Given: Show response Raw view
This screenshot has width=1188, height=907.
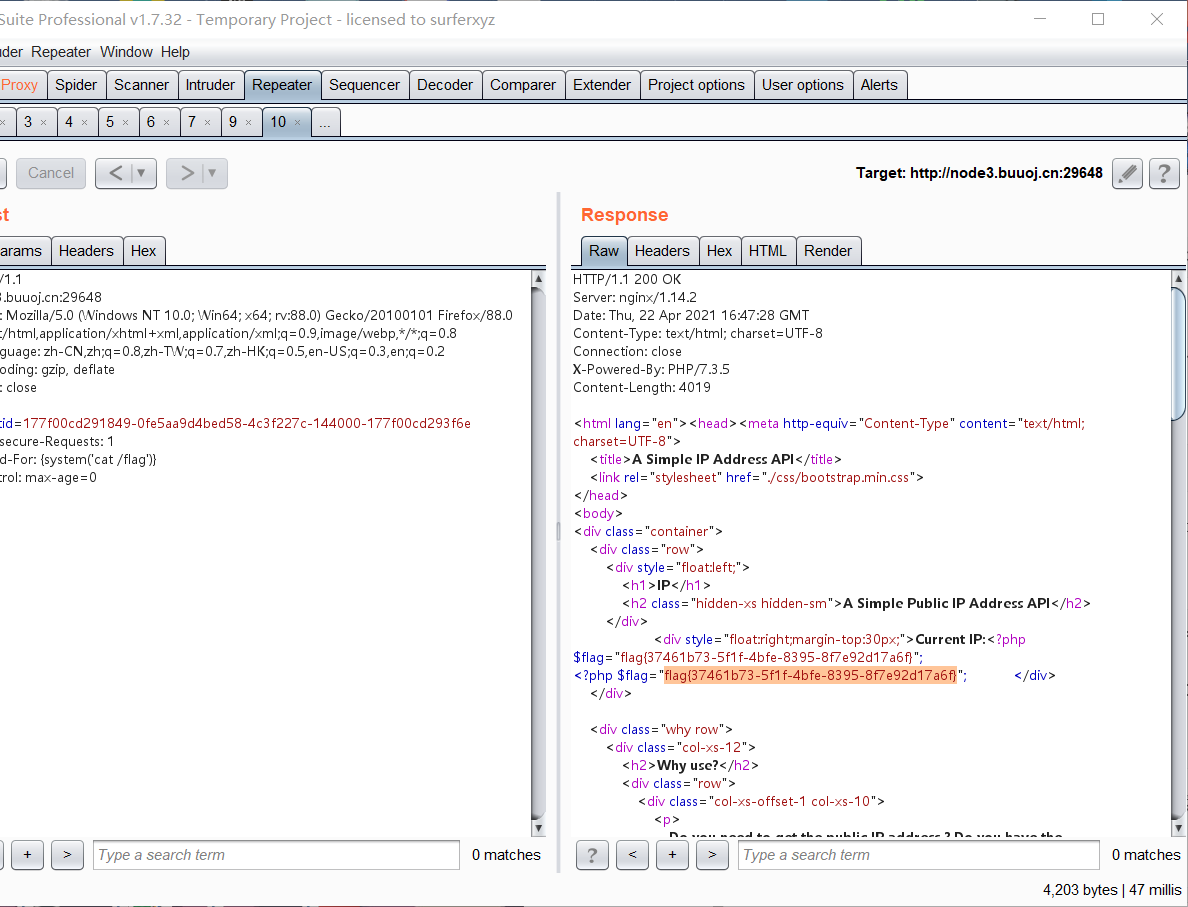Looking at the screenshot, I should pos(604,251).
